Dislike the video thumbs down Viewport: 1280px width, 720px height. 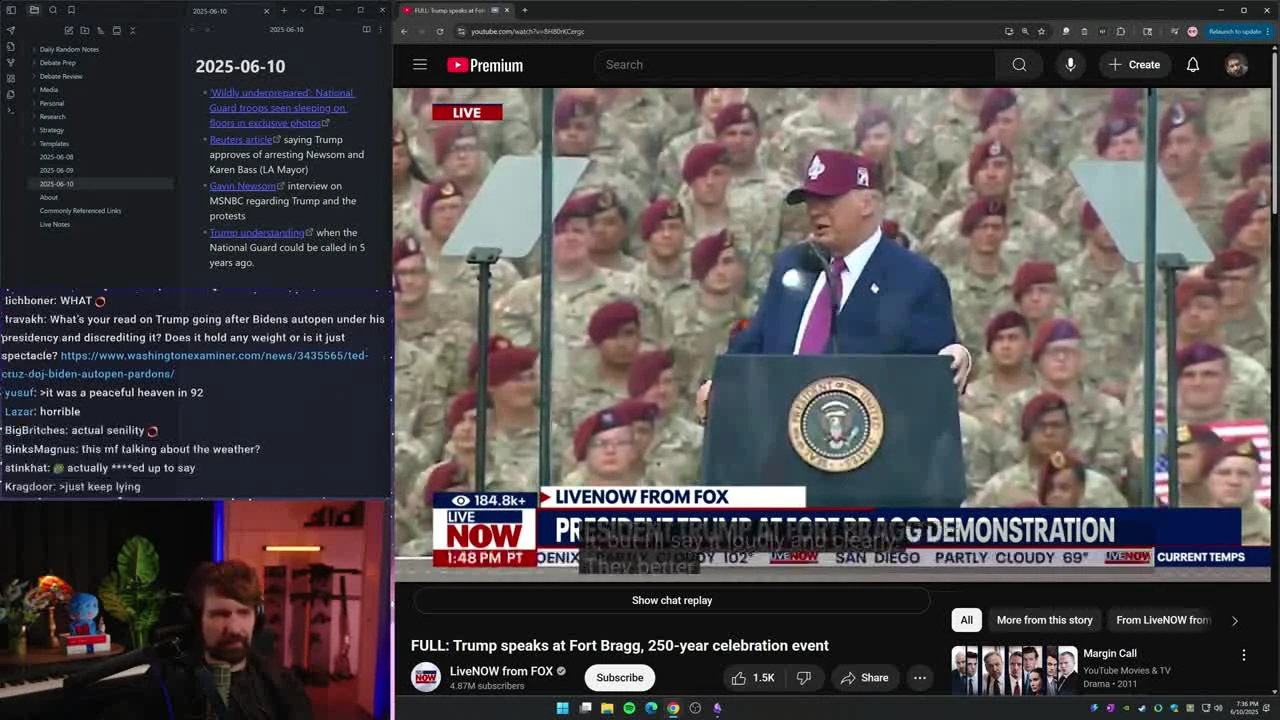pos(804,677)
